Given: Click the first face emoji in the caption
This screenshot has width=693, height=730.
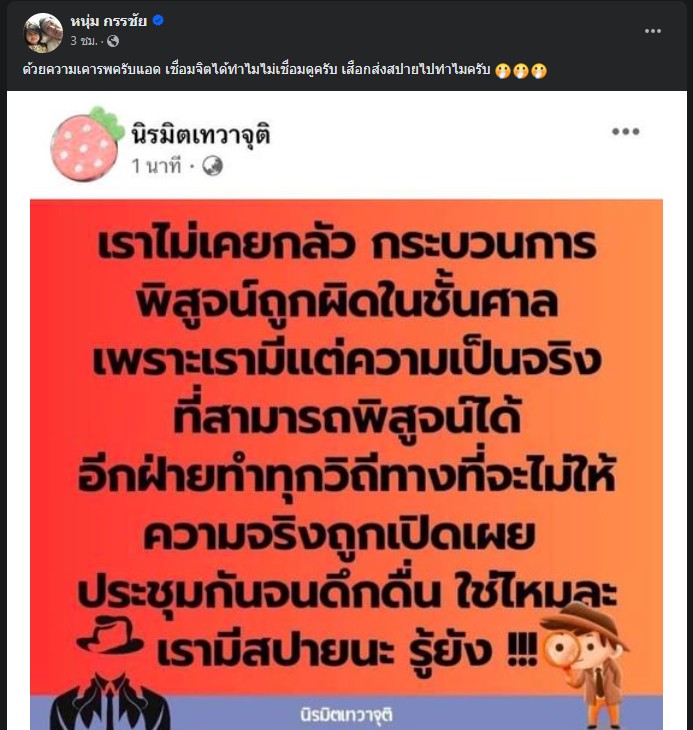Looking at the screenshot, I should [503, 71].
